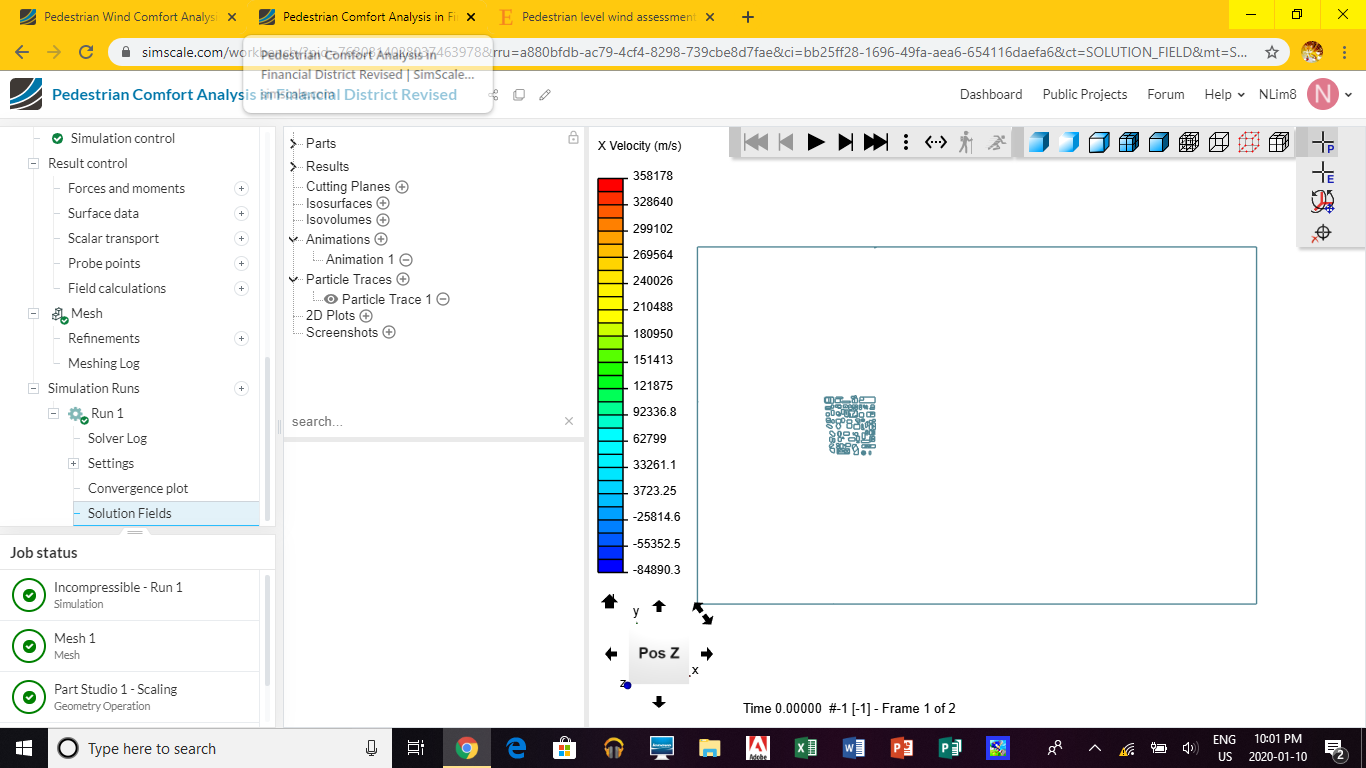This screenshot has width=1366, height=768.
Task: Click the search field in results panel
Action: pyautogui.click(x=425, y=421)
